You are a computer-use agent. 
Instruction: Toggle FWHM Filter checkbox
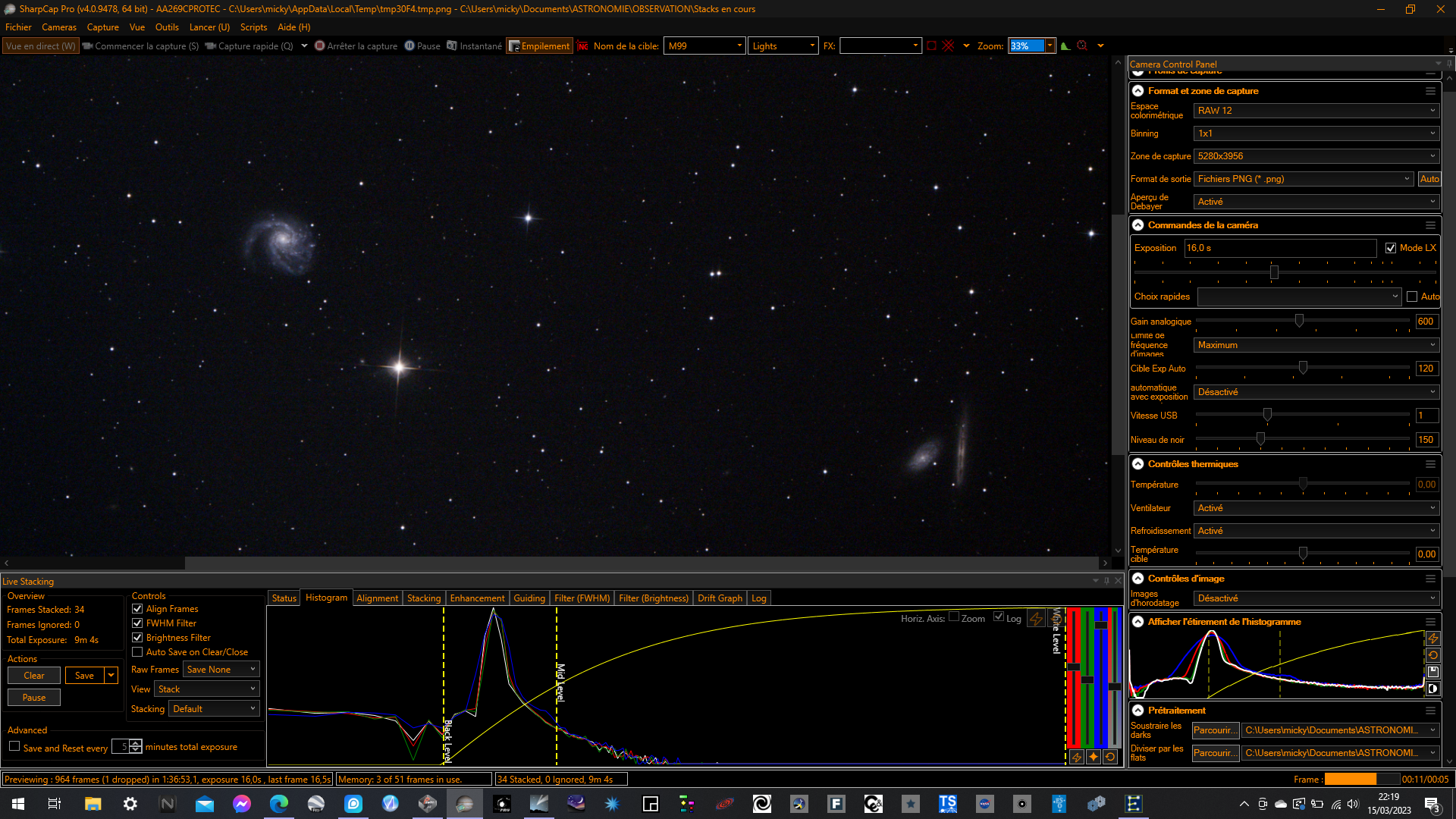(137, 623)
